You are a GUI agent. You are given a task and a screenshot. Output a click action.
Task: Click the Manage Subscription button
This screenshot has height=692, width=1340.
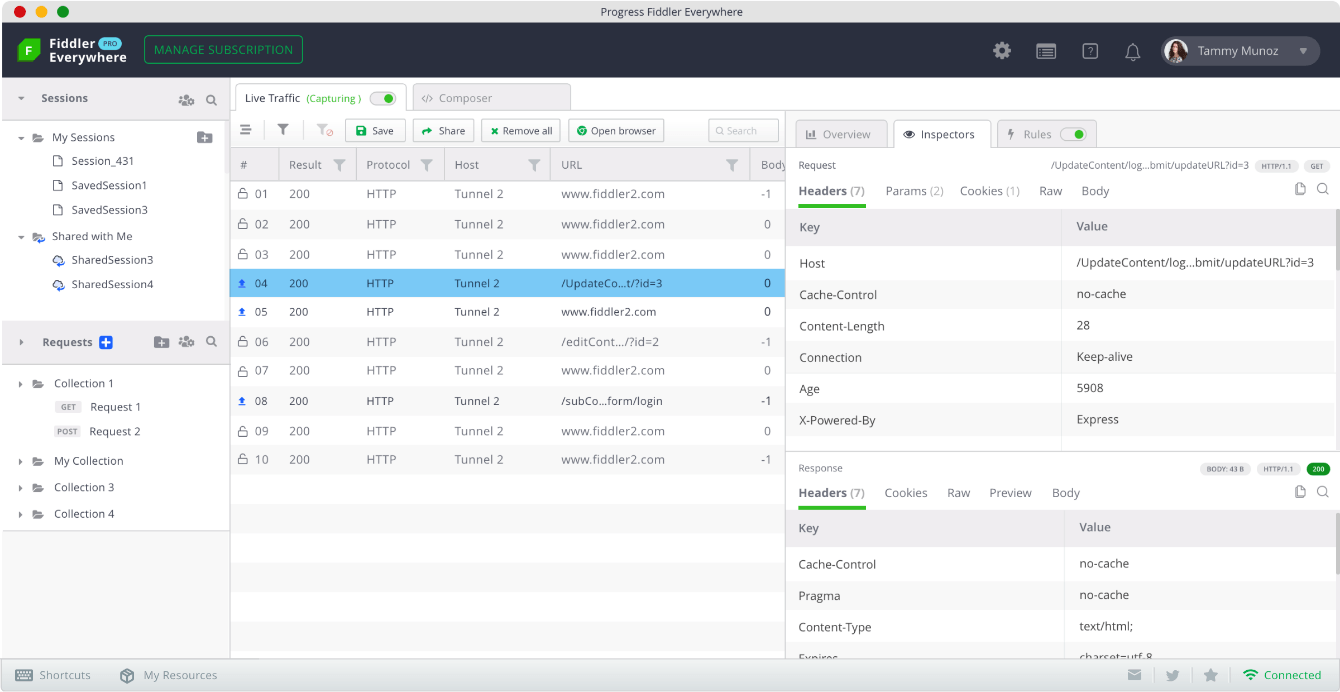point(223,50)
